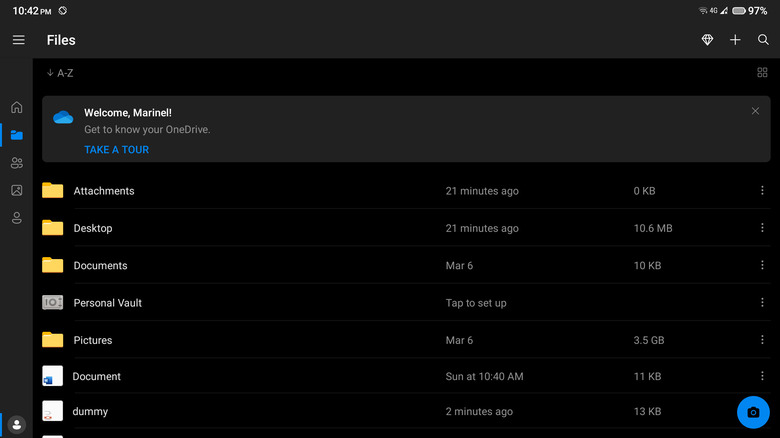Tap Personal Vault to set up
Screen dimensions: 780x438
tap(108, 303)
